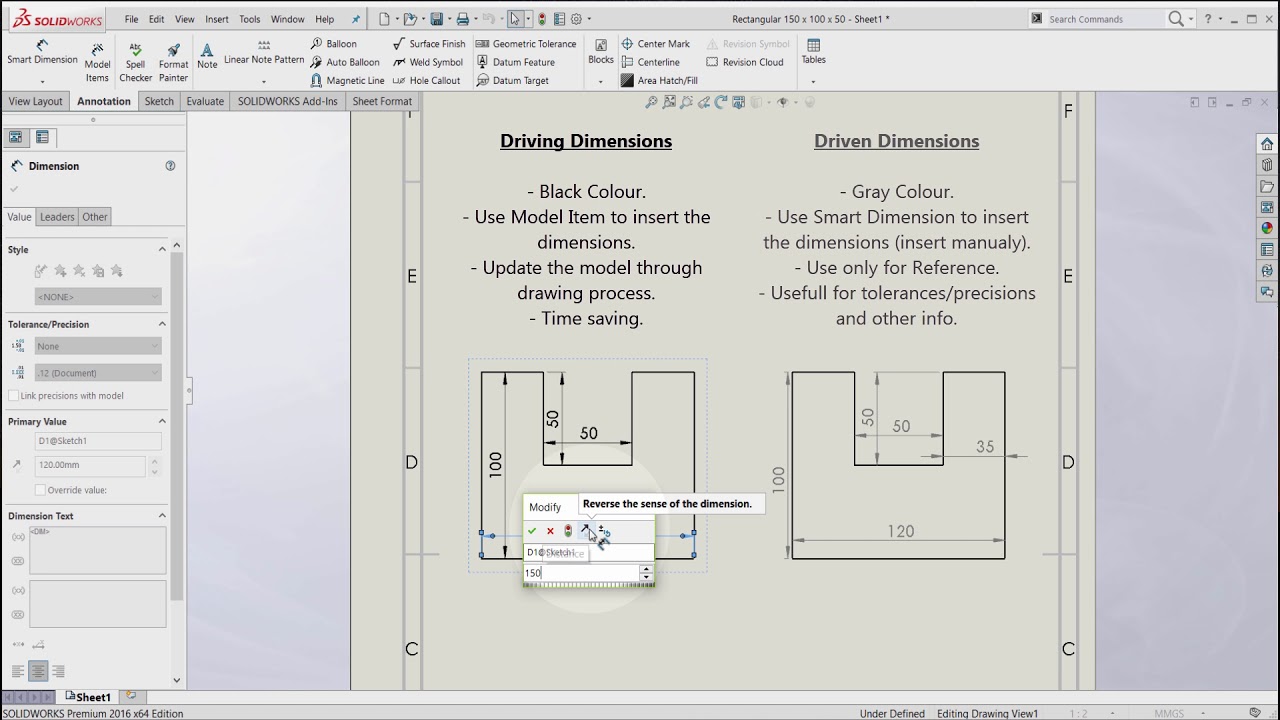Launch the Spell Checker

point(136,62)
